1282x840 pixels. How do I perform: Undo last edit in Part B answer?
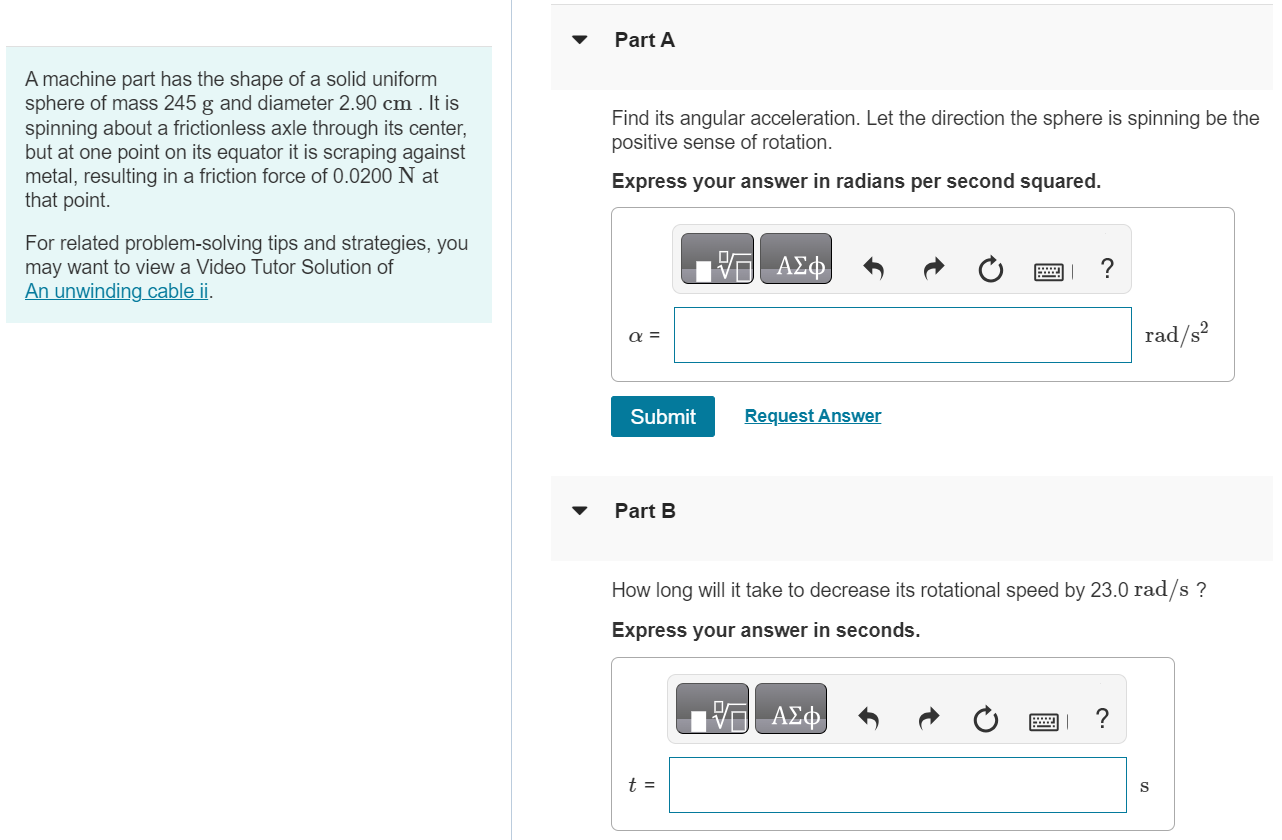pyautogui.click(x=869, y=718)
